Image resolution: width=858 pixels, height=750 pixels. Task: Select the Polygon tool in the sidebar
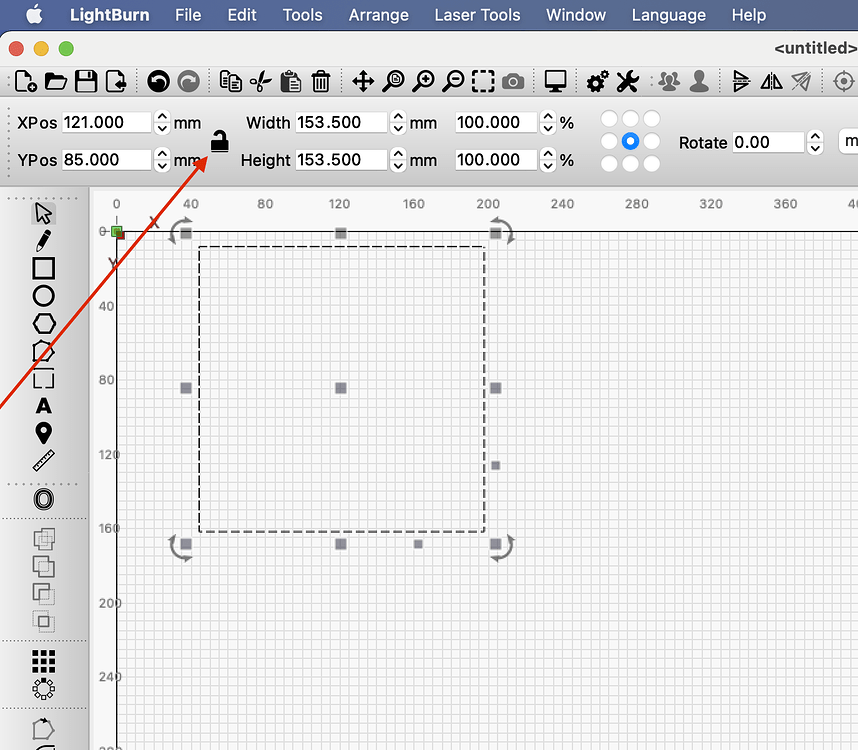click(42, 323)
